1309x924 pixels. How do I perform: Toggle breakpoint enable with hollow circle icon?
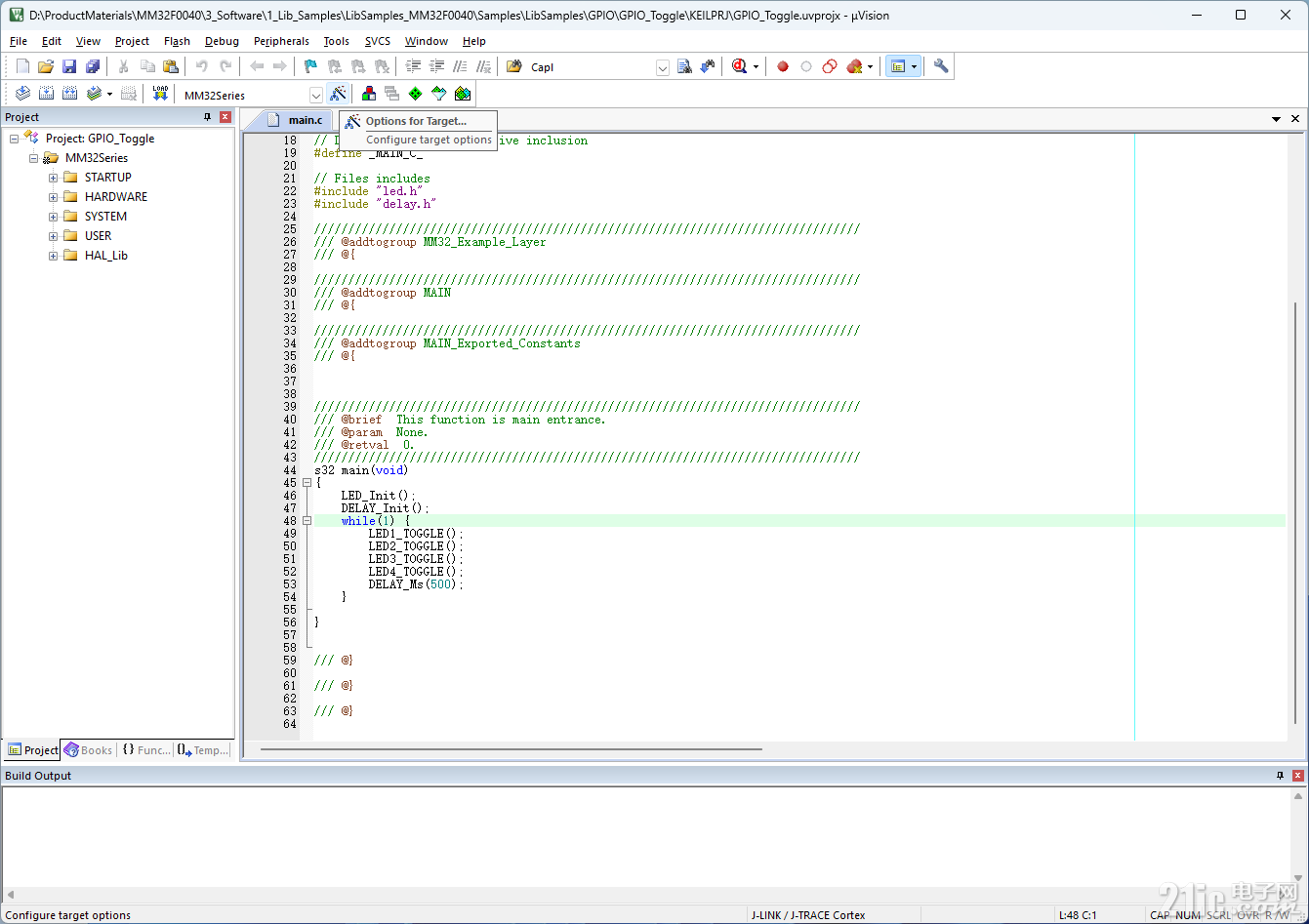(x=806, y=66)
